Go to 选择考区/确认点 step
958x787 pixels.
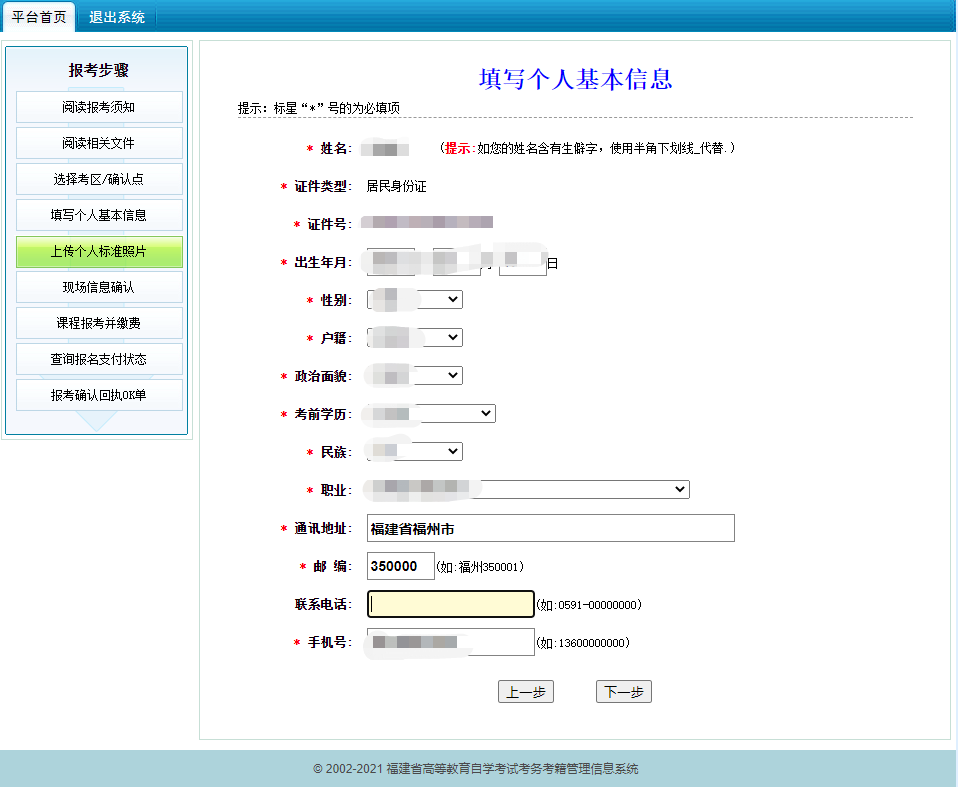click(x=99, y=179)
